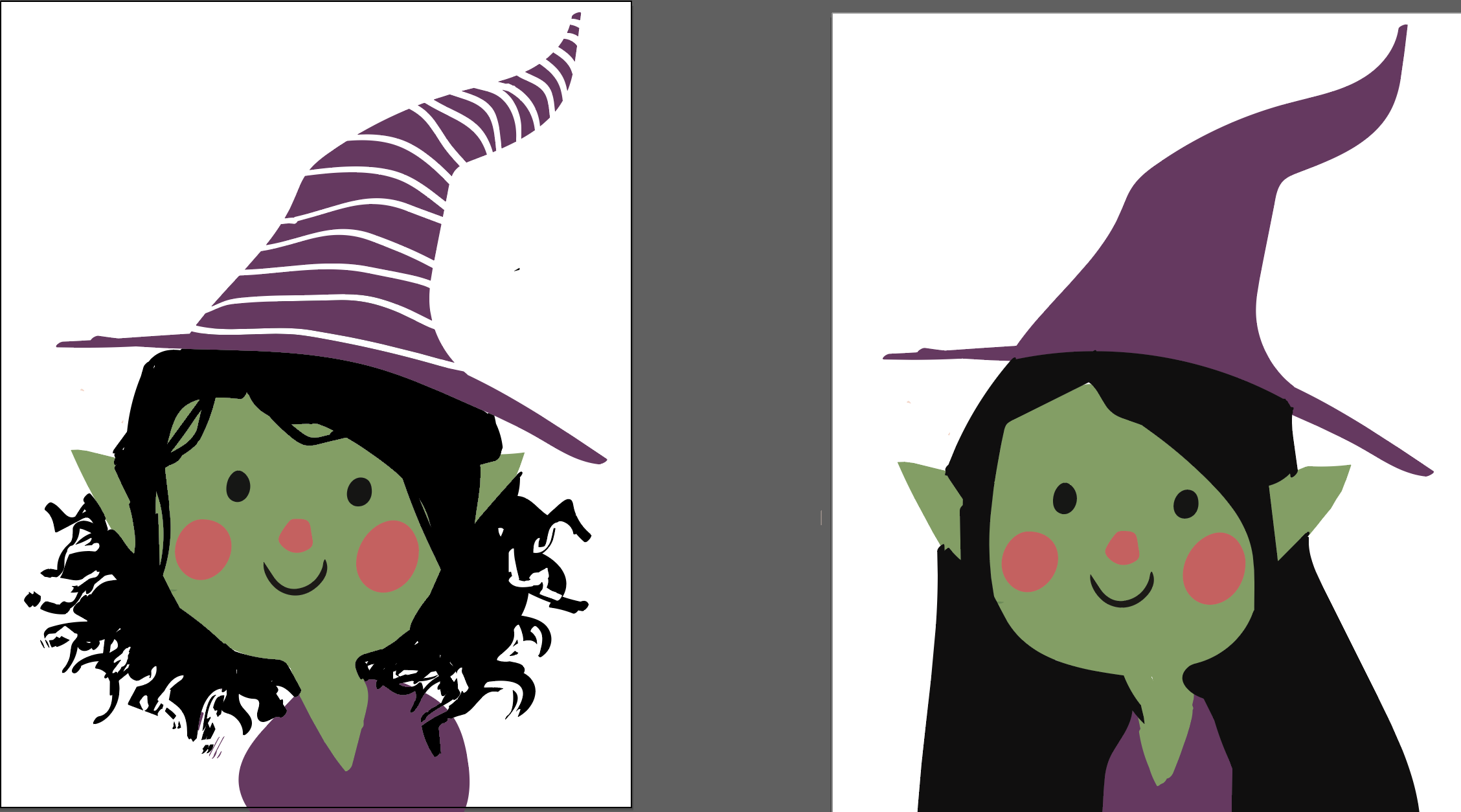This screenshot has width=1461, height=812.
Task: Click the left witch's pink nose
Action: click(297, 536)
